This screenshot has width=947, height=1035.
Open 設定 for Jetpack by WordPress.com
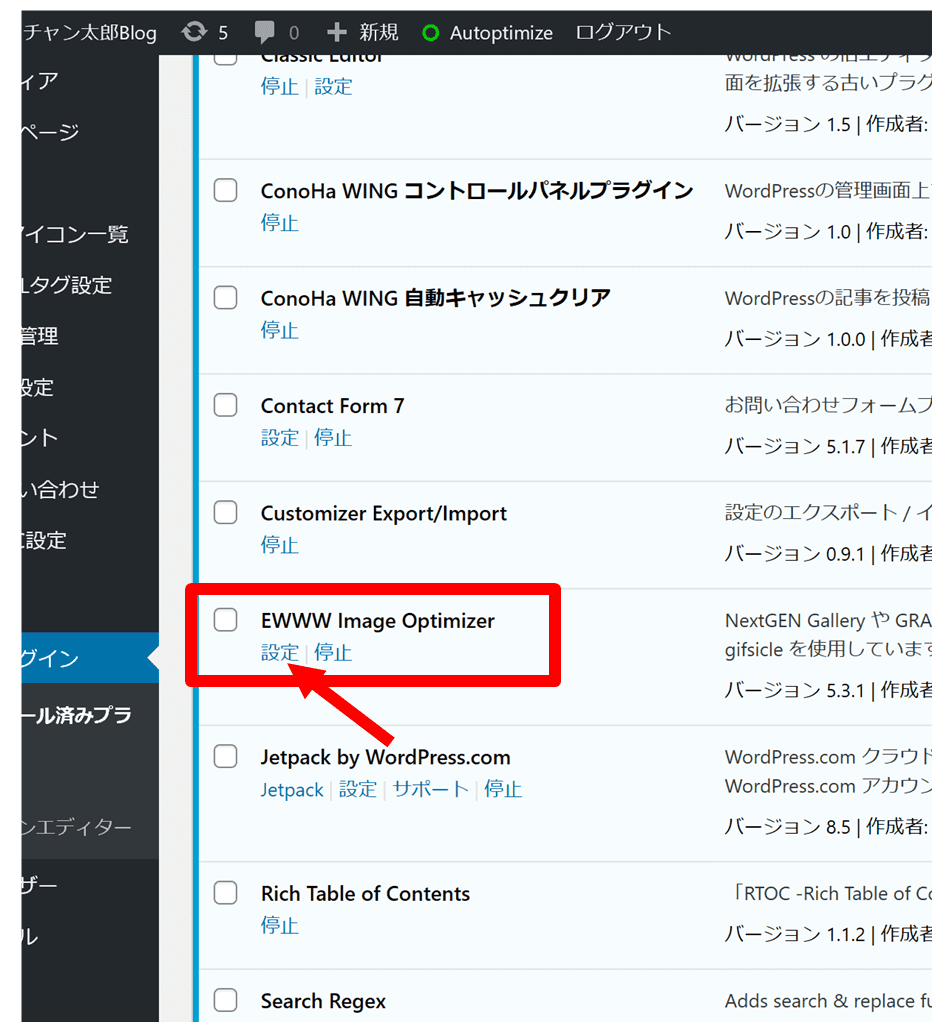coord(358,789)
